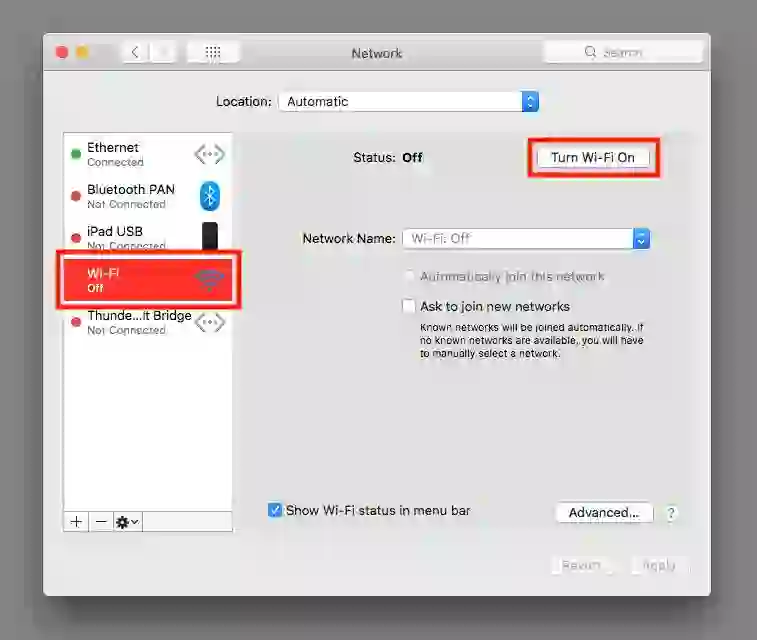Image resolution: width=757 pixels, height=640 pixels.
Task: Click the Wi-Fi signal icon in the sidebar
Action: [210, 280]
